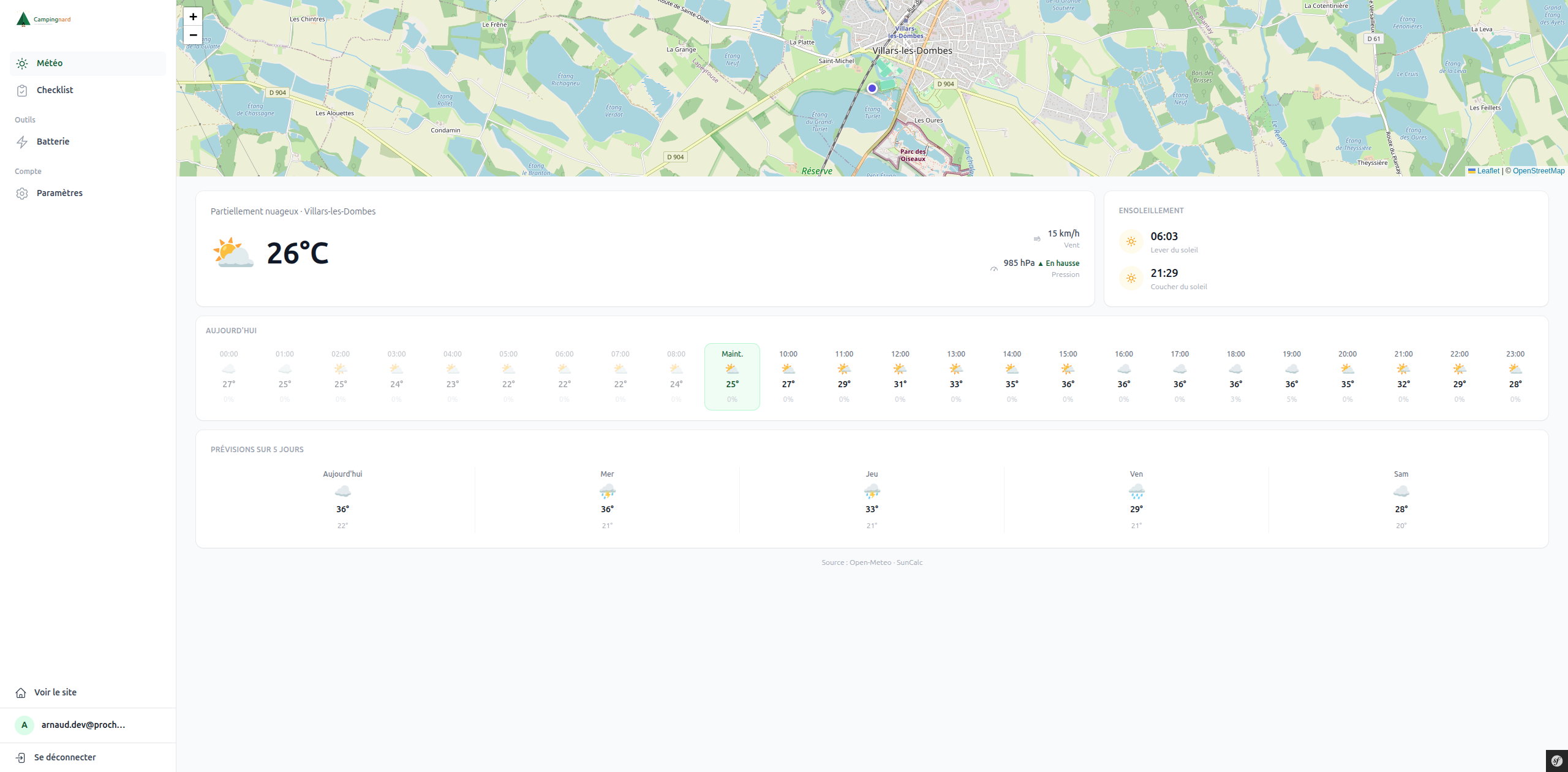1568x772 pixels.
Task: Click the 19:00 cloudy weather icon
Action: click(x=1292, y=369)
